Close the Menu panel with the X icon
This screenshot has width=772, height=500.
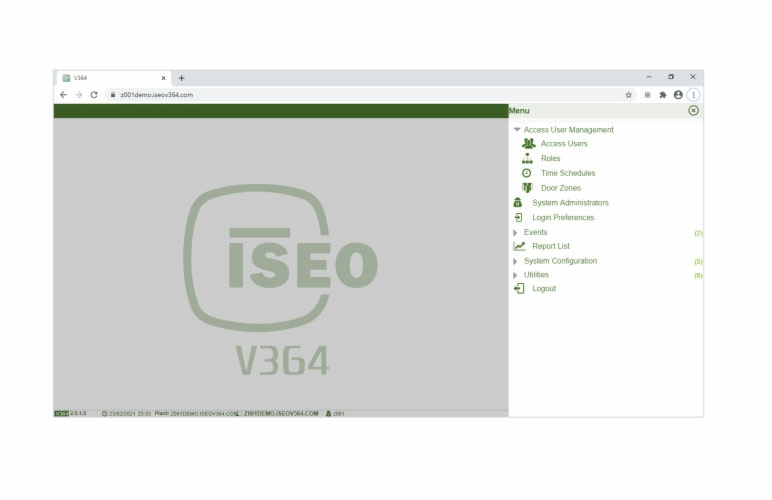[x=693, y=110]
